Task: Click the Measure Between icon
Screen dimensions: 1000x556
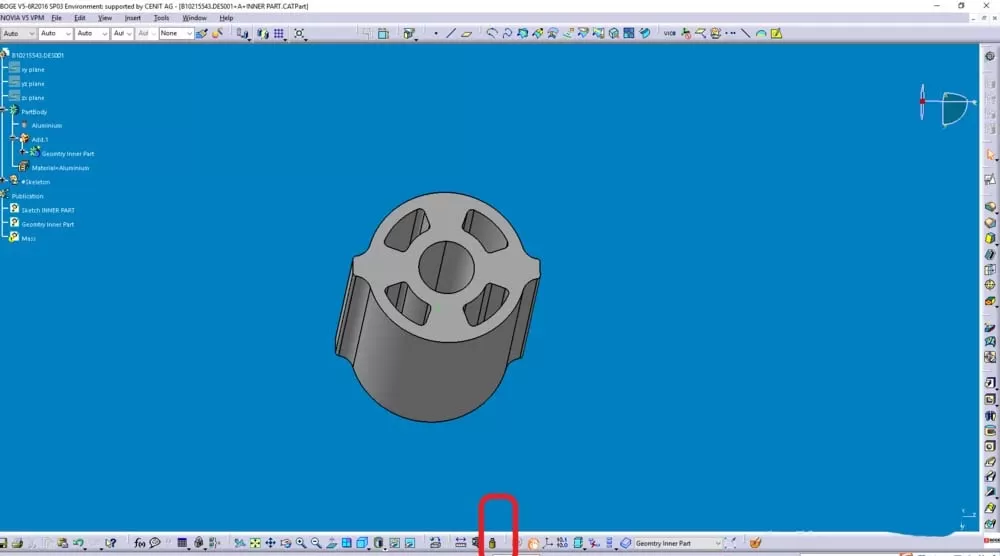Action: point(460,543)
